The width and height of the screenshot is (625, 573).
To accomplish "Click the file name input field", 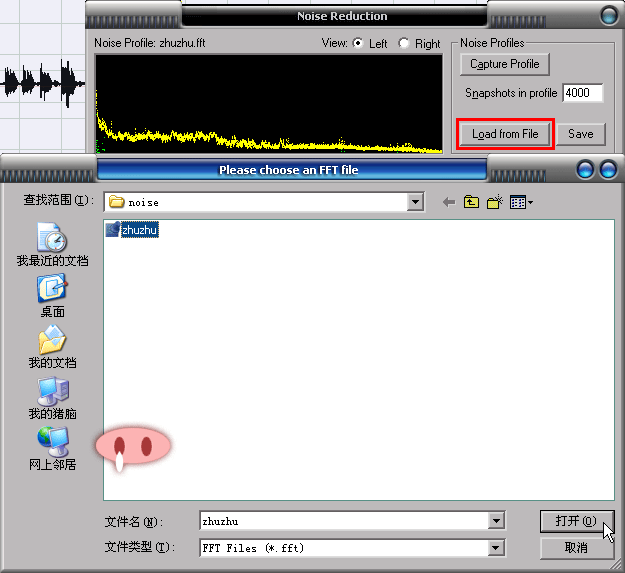I will 344,521.
